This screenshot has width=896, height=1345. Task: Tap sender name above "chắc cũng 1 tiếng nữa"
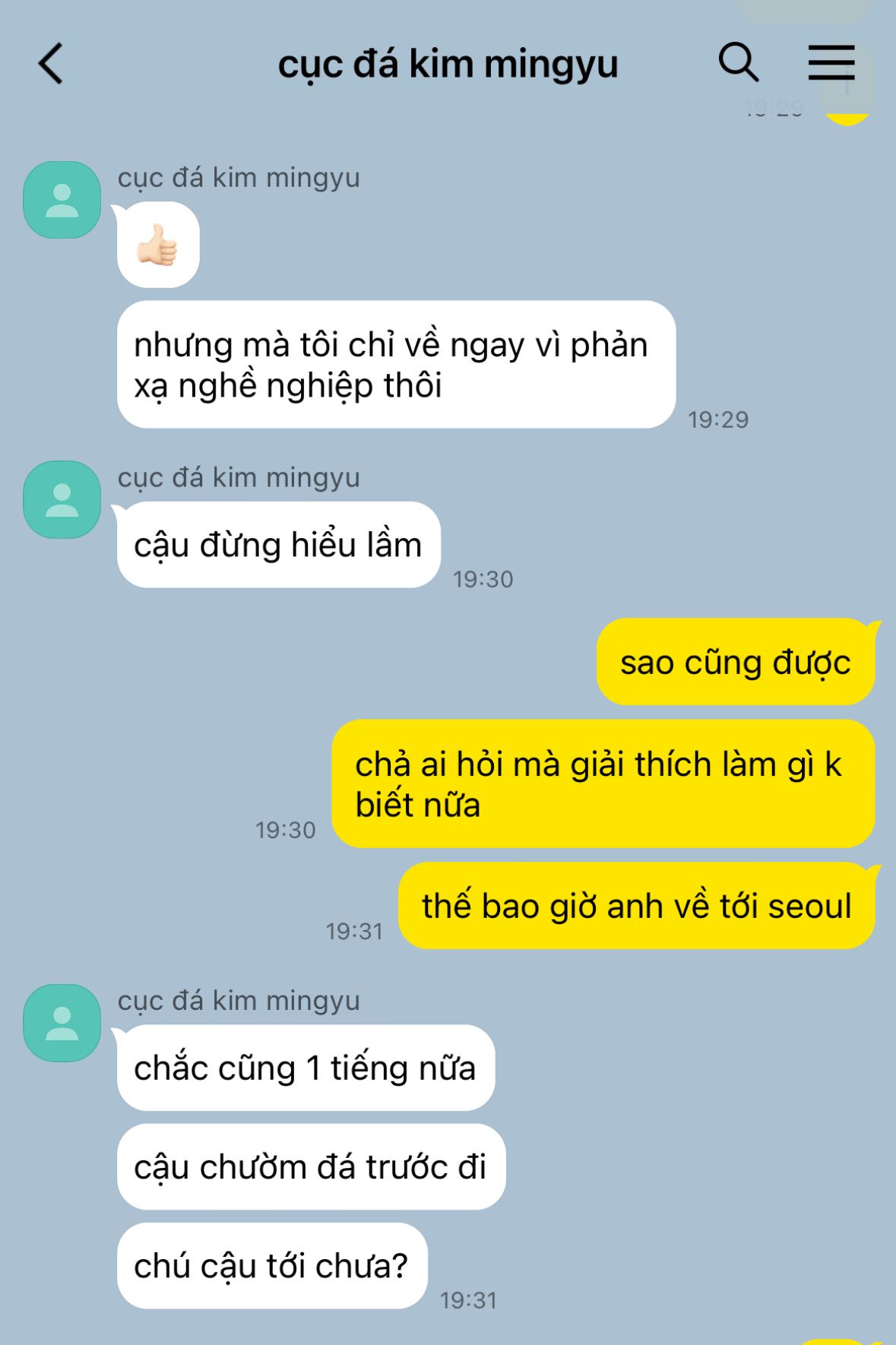pos(239,1001)
